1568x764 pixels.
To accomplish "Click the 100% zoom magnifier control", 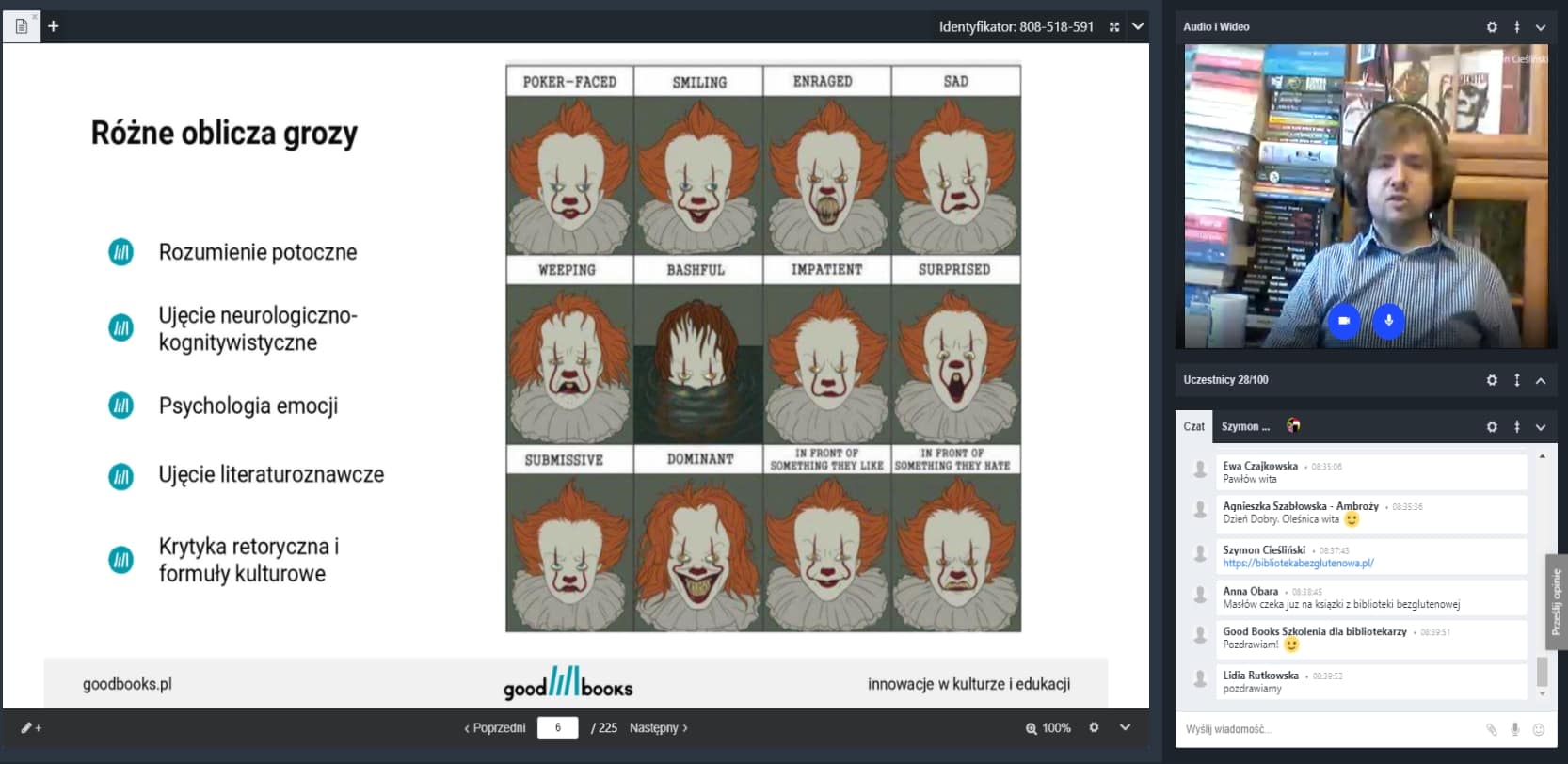I will coord(1048,727).
